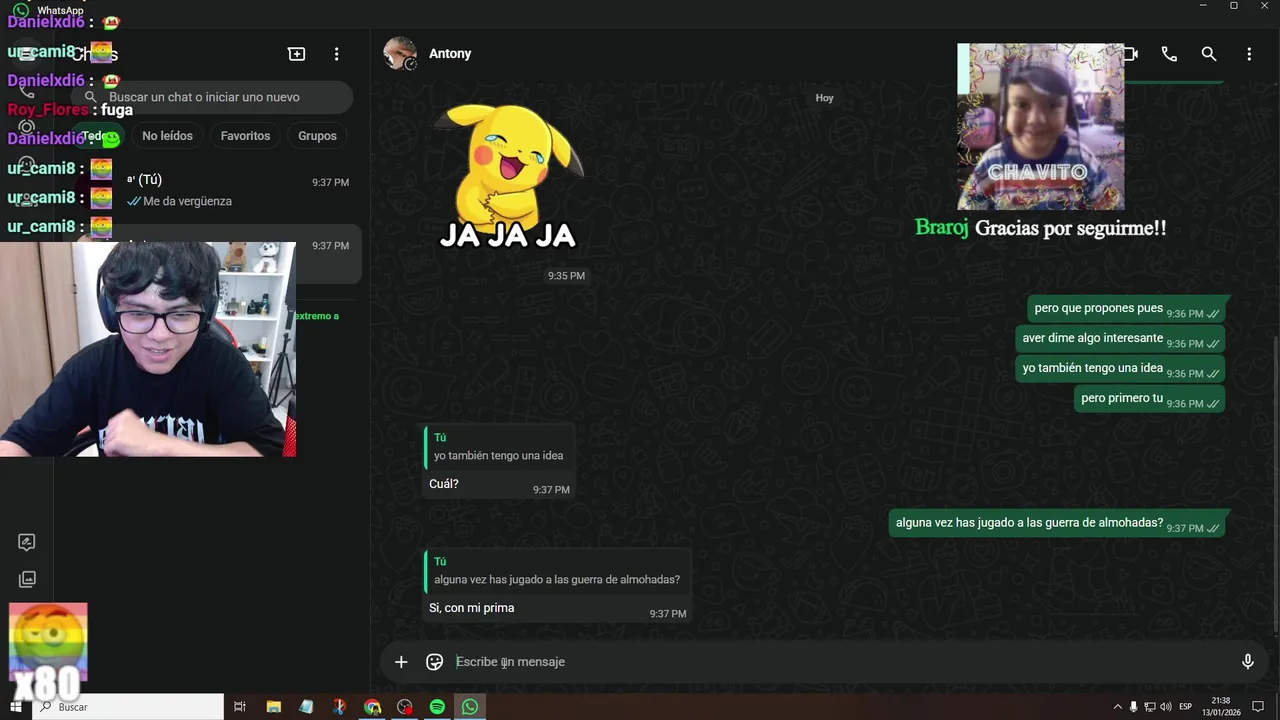Switch the ESP input language
The width and height of the screenshot is (1280, 720).
pos(1186,707)
